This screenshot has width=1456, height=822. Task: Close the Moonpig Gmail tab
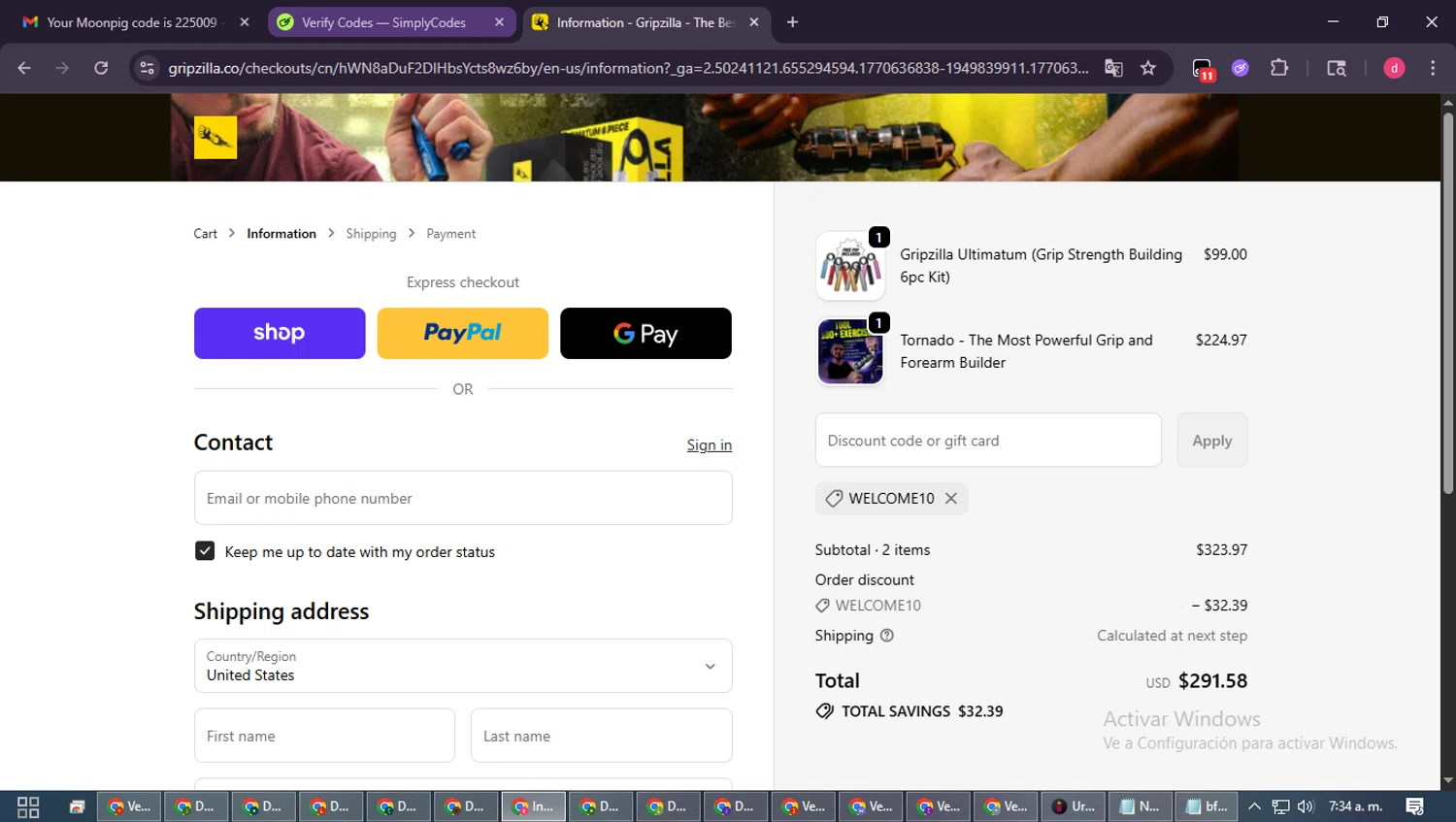pos(245,22)
